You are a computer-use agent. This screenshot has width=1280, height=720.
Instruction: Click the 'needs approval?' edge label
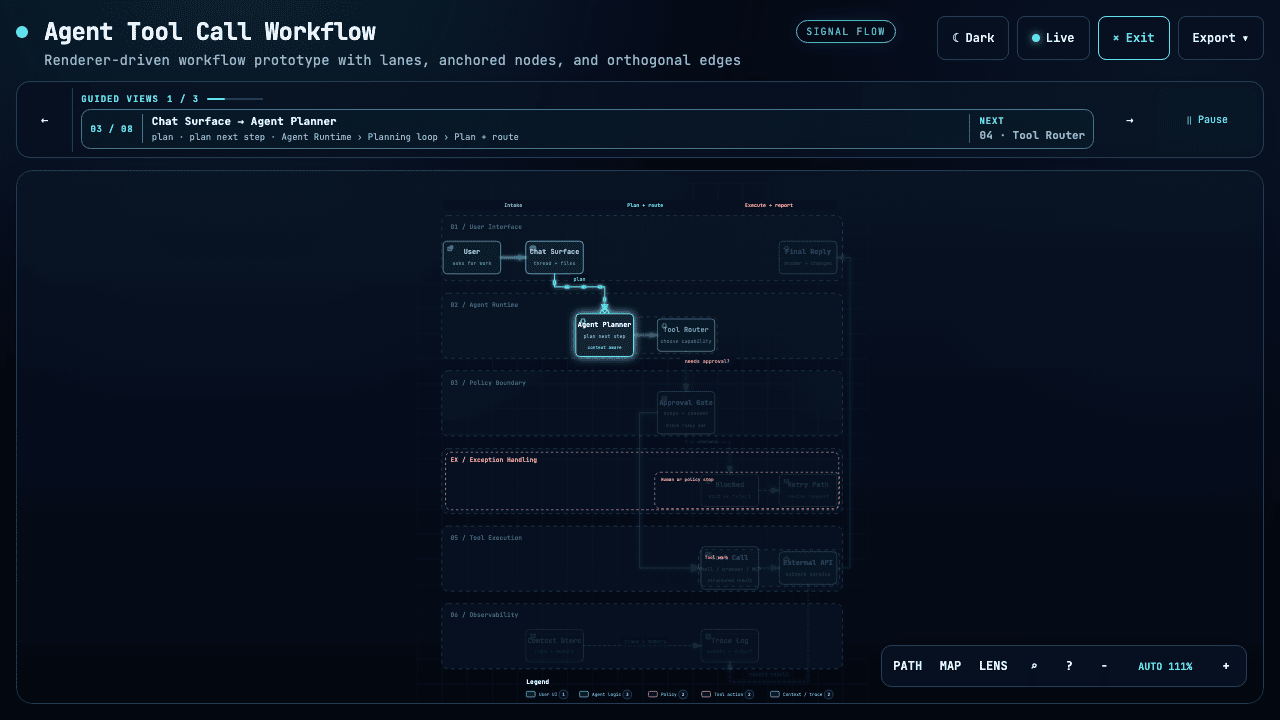point(707,361)
